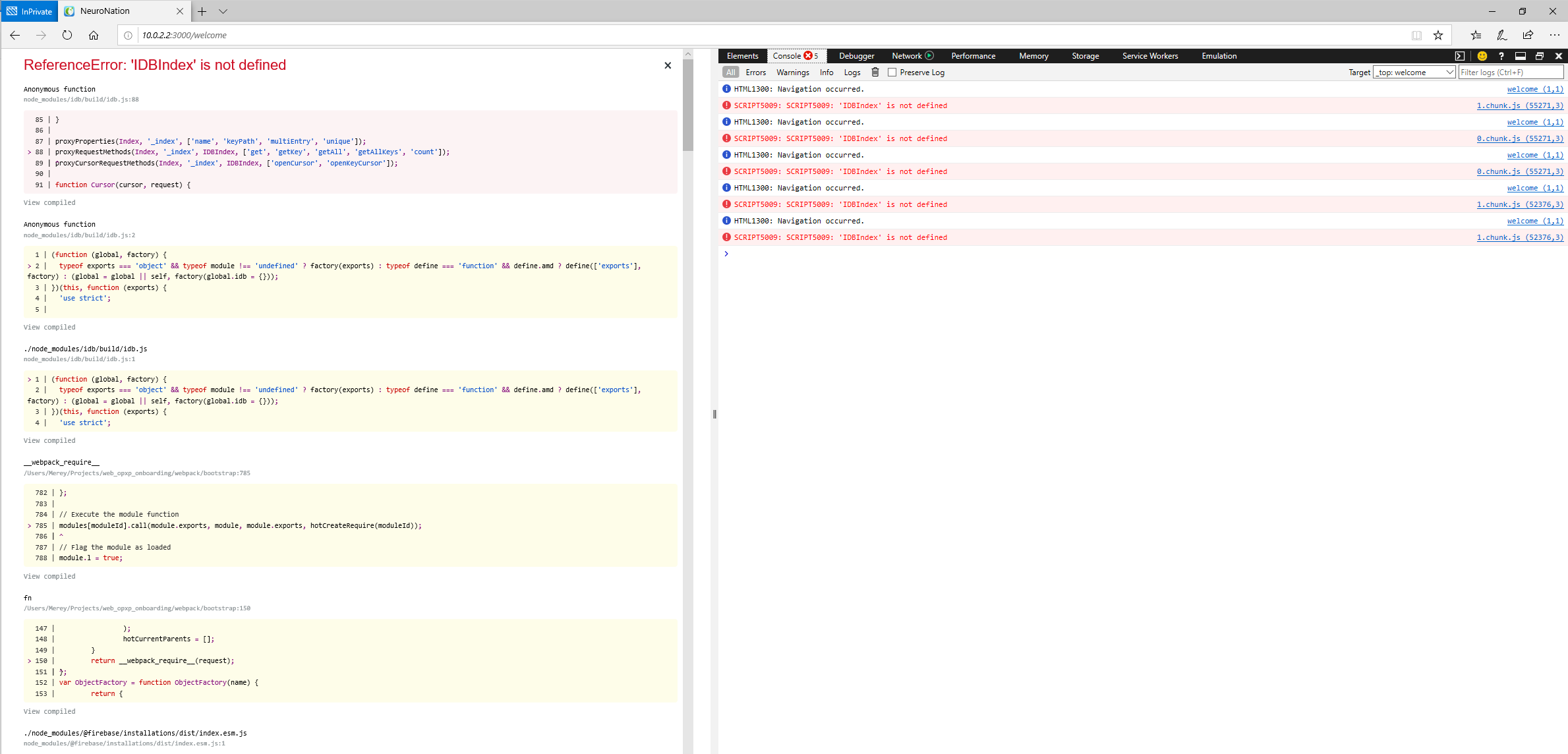Toggle the Warnings console filter

793,72
